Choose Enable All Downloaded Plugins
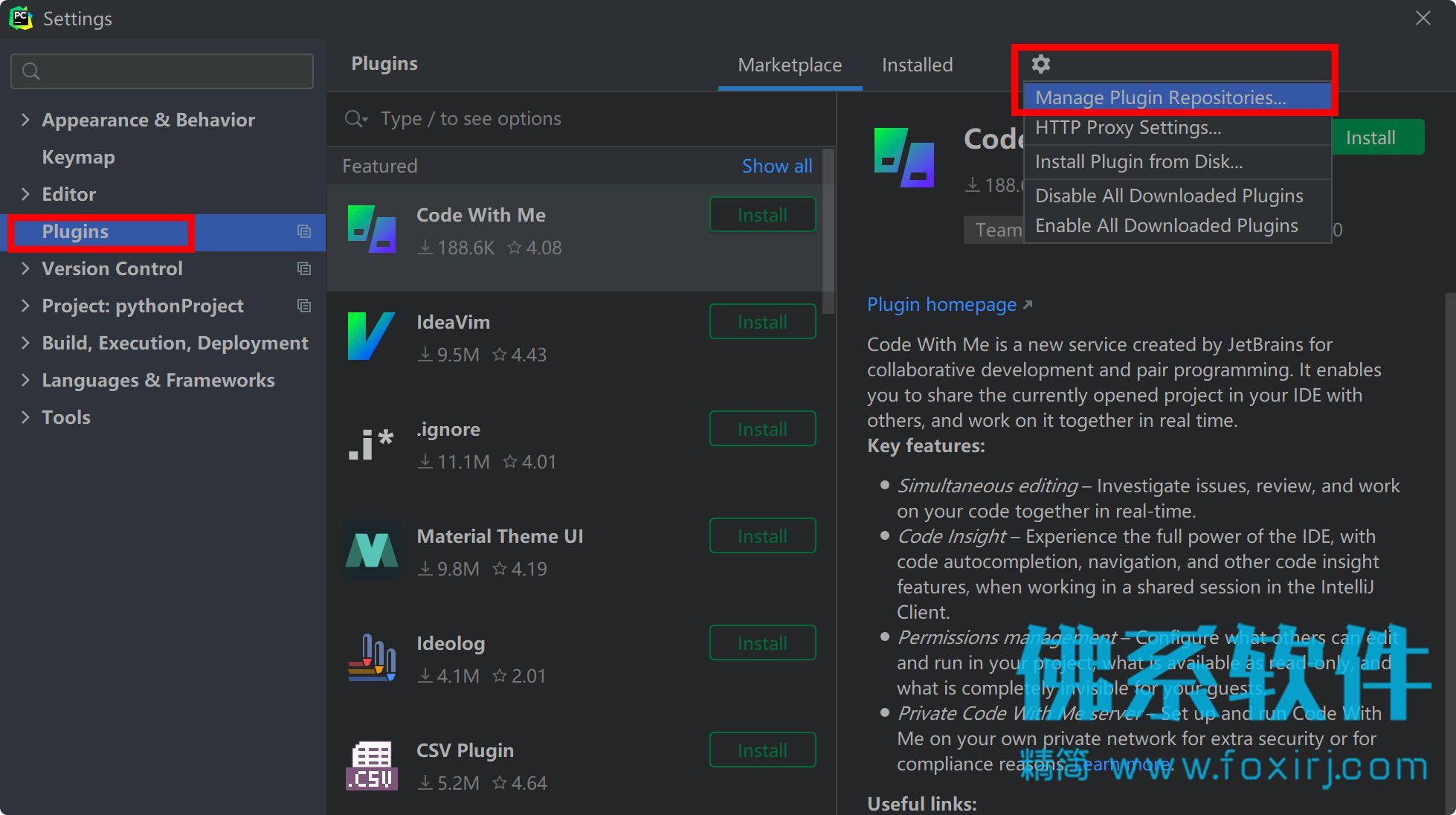The image size is (1456, 815). click(1177, 225)
